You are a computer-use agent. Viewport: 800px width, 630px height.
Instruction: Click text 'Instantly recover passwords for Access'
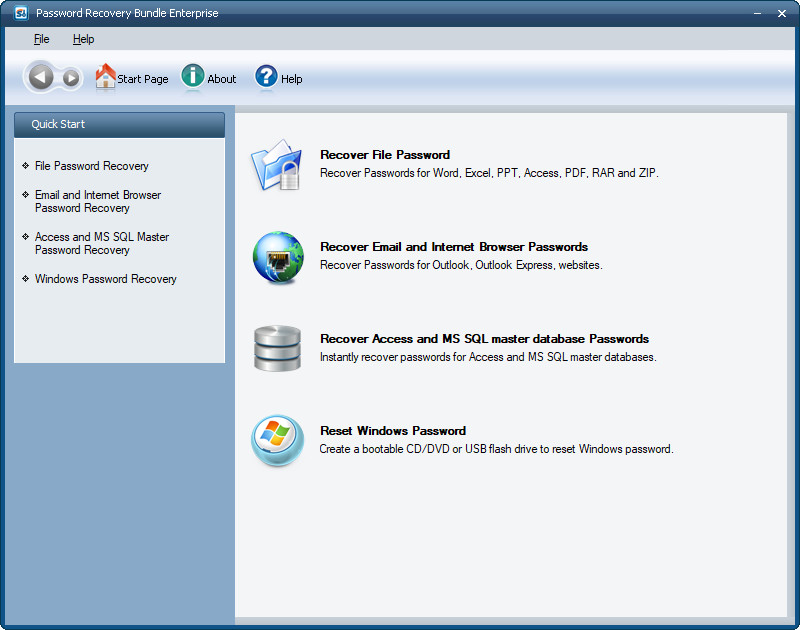(x=411, y=357)
